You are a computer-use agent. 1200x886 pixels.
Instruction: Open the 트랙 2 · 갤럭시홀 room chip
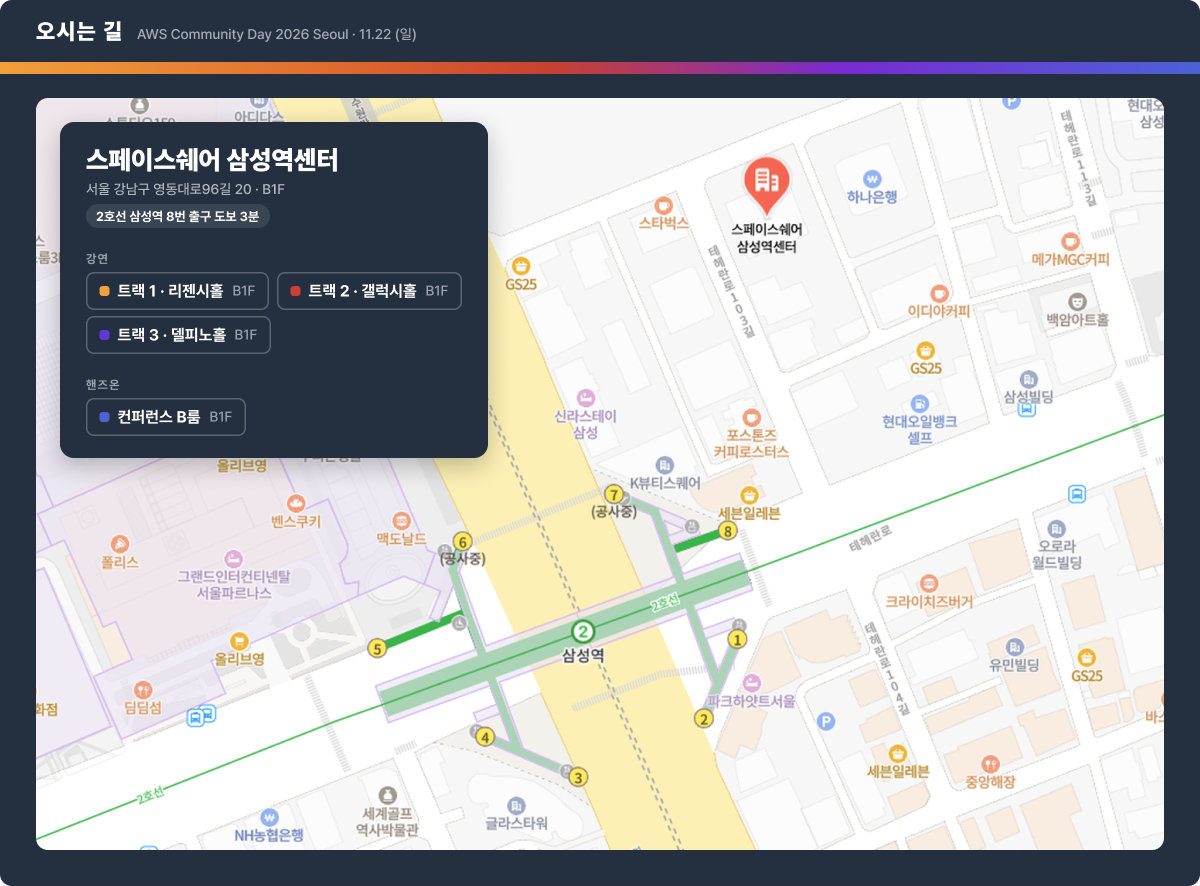tap(369, 291)
